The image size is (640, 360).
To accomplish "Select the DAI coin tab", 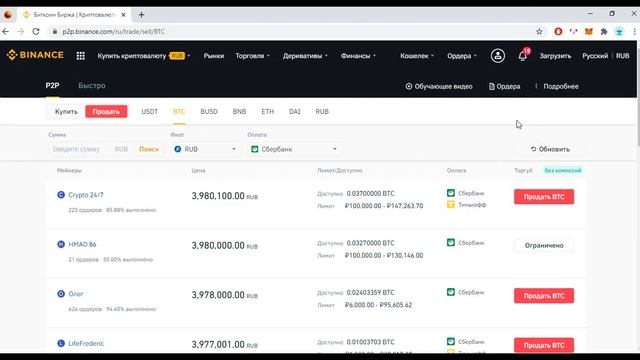I will [294, 111].
